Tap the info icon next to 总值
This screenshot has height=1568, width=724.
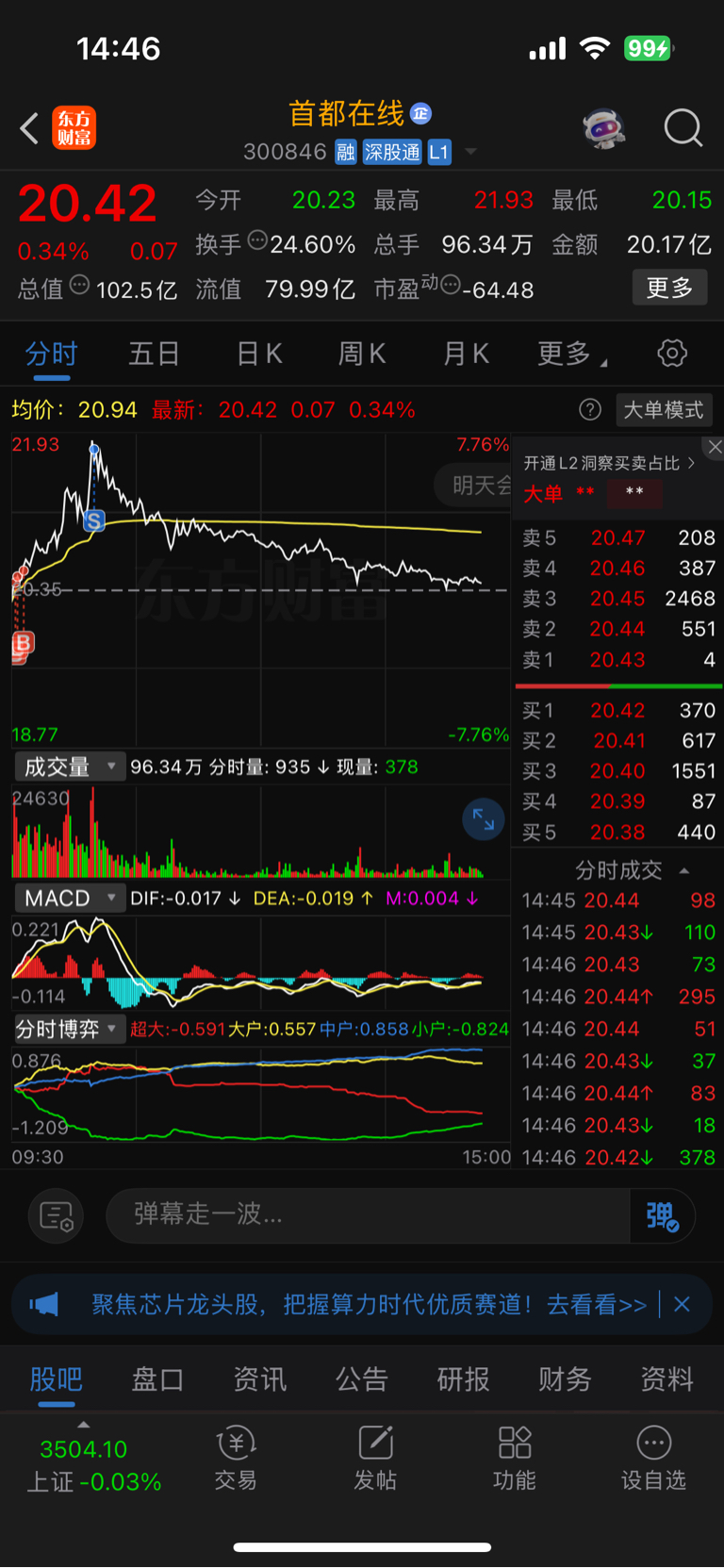80,285
